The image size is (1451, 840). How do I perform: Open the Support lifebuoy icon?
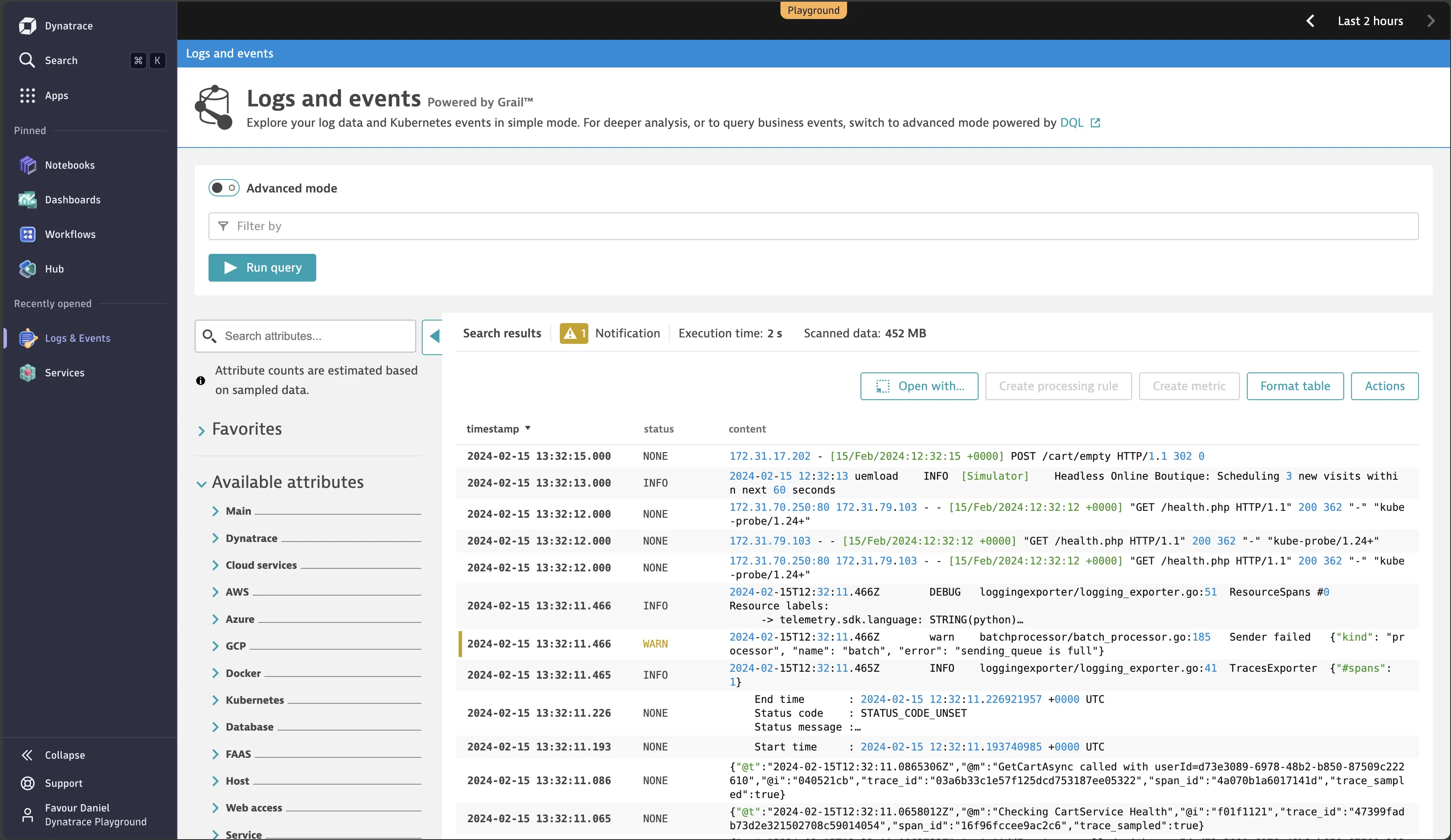[x=27, y=783]
